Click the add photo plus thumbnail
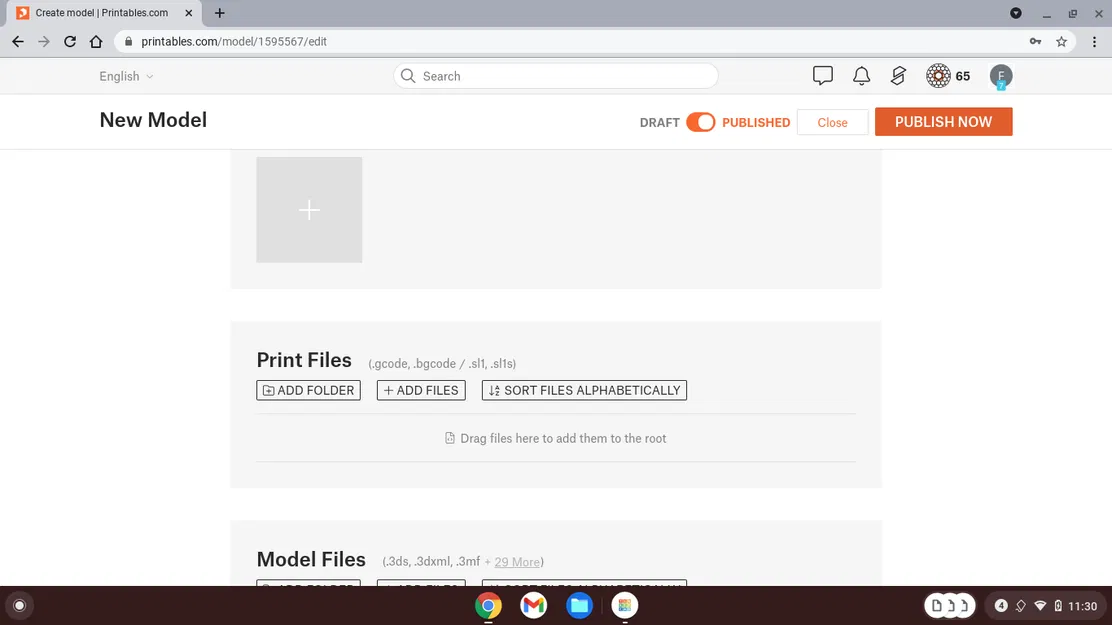The height and width of the screenshot is (625, 1112). click(x=309, y=210)
